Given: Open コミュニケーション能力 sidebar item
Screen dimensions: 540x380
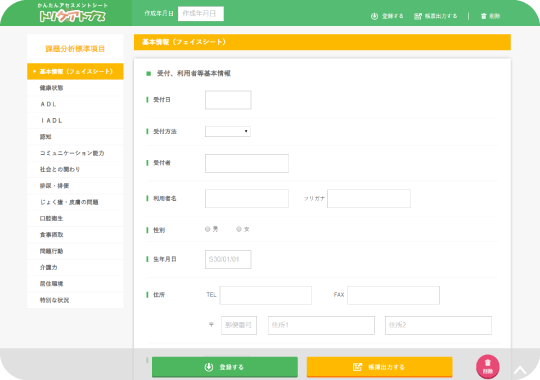Looking at the screenshot, I should (75, 153).
